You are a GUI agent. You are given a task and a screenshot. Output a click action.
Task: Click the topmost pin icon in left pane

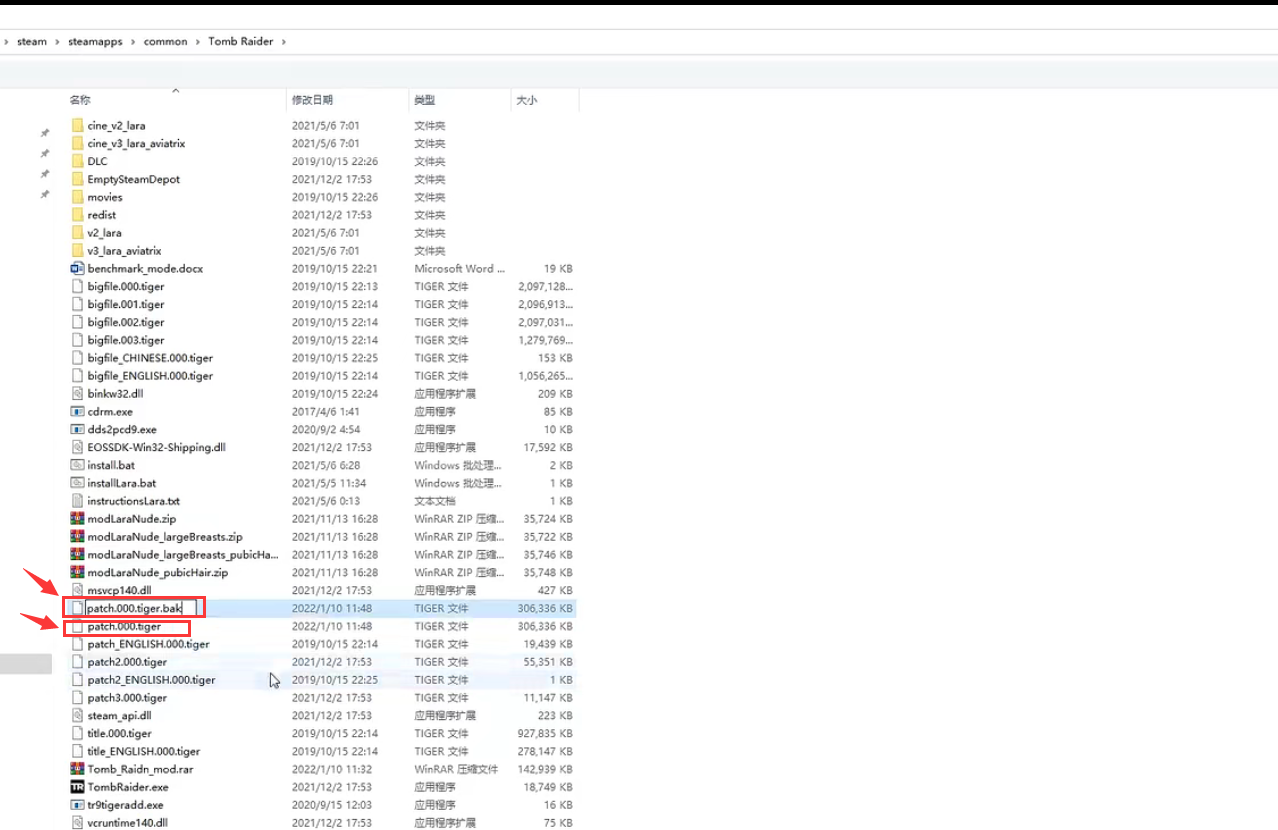44,133
